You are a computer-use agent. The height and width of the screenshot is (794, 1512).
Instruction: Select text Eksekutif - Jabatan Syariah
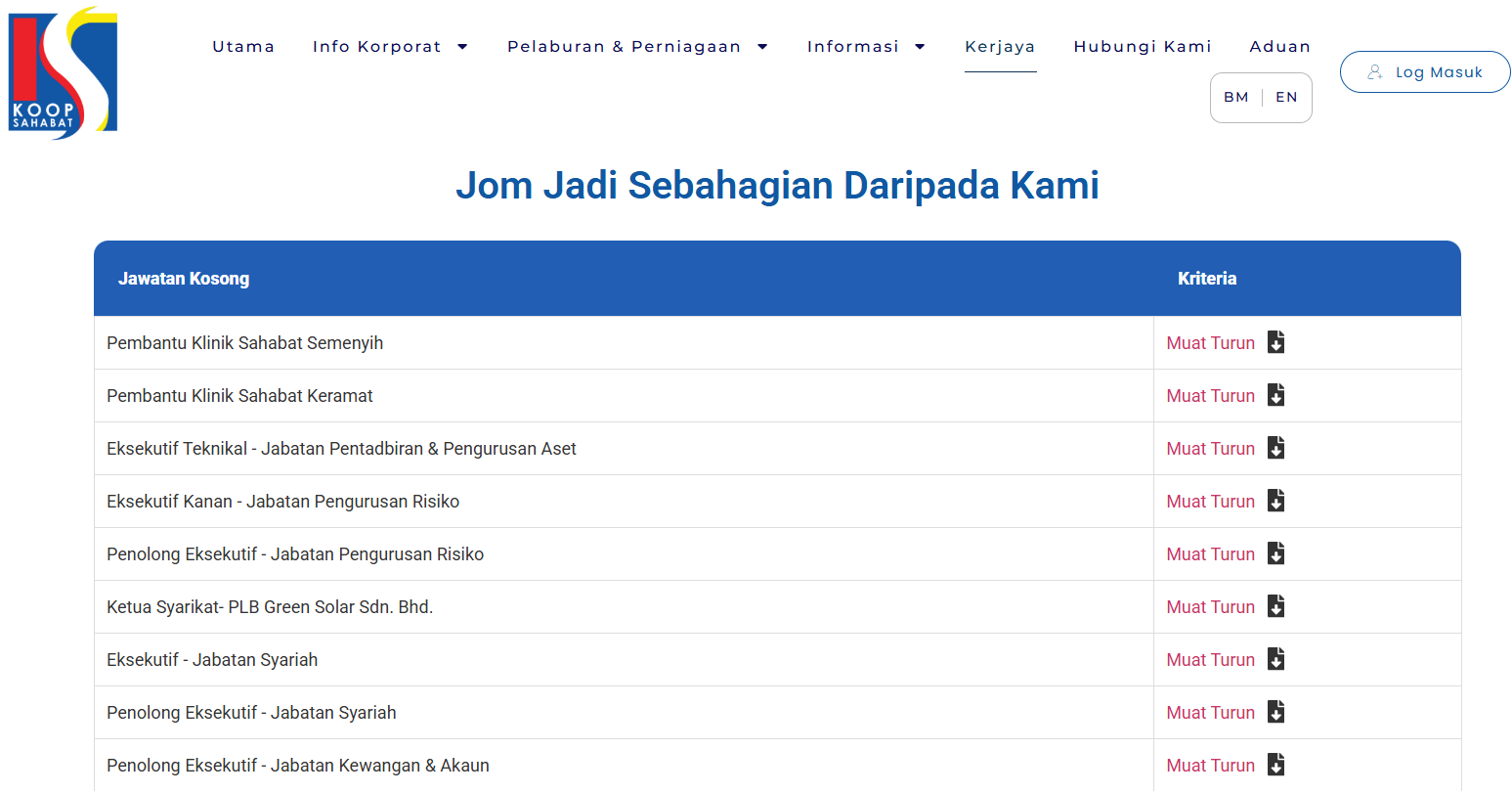pyautogui.click(x=212, y=660)
